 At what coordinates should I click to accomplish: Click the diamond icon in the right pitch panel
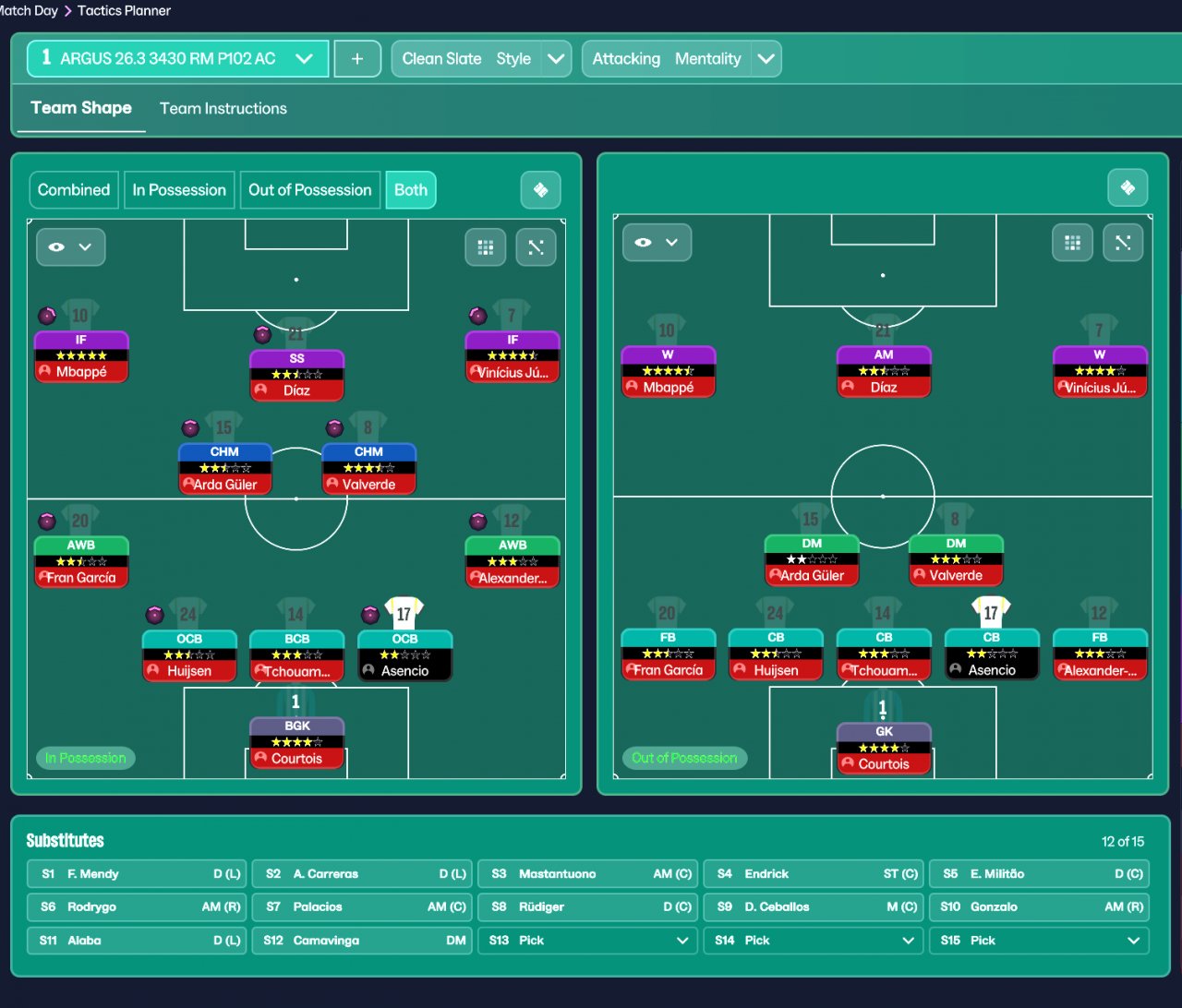pos(1128,188)
